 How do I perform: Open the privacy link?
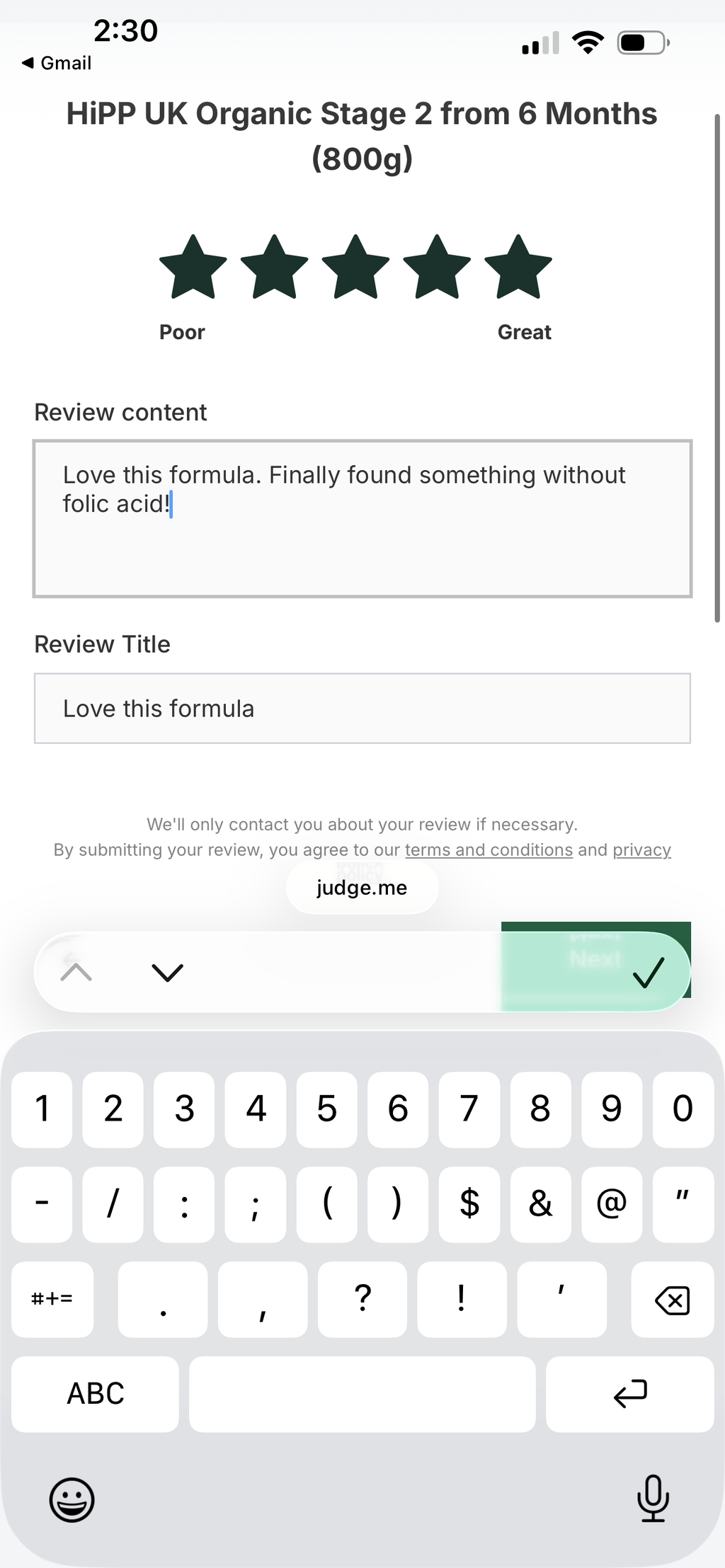[x=641, y=849]
